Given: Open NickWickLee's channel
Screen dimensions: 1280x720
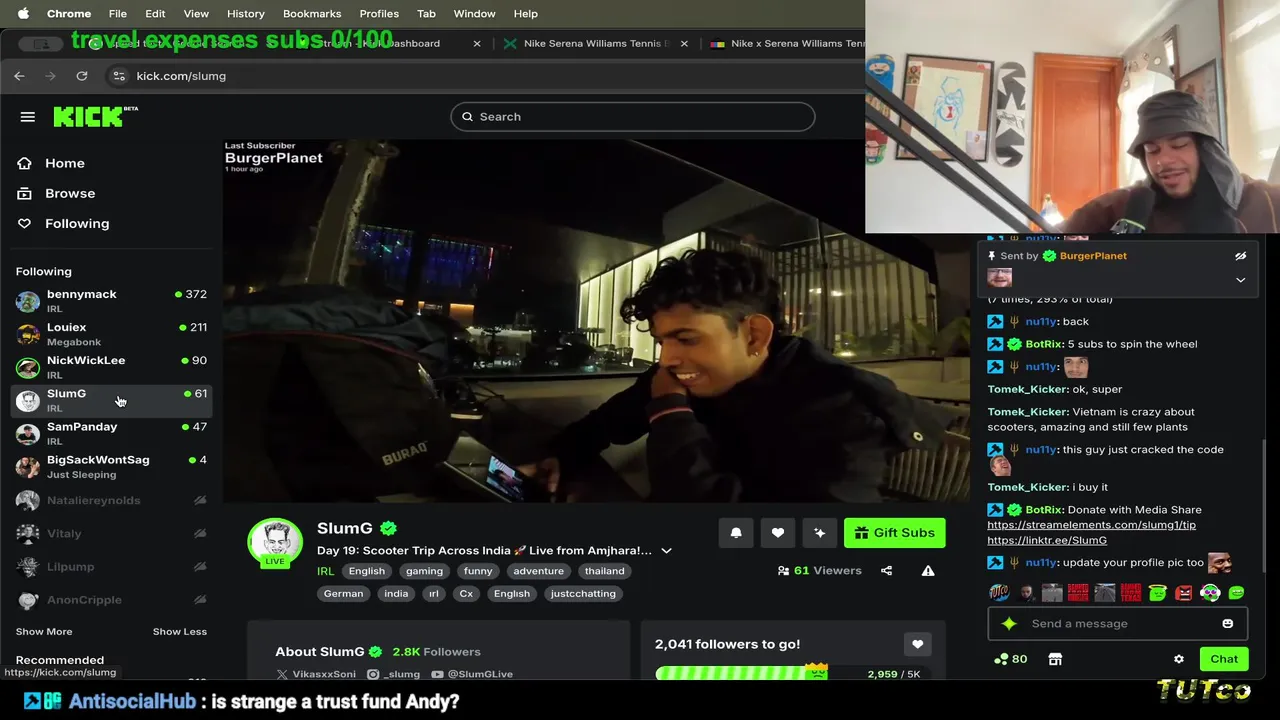Looking at the screenshot, I should click(111, 367).
